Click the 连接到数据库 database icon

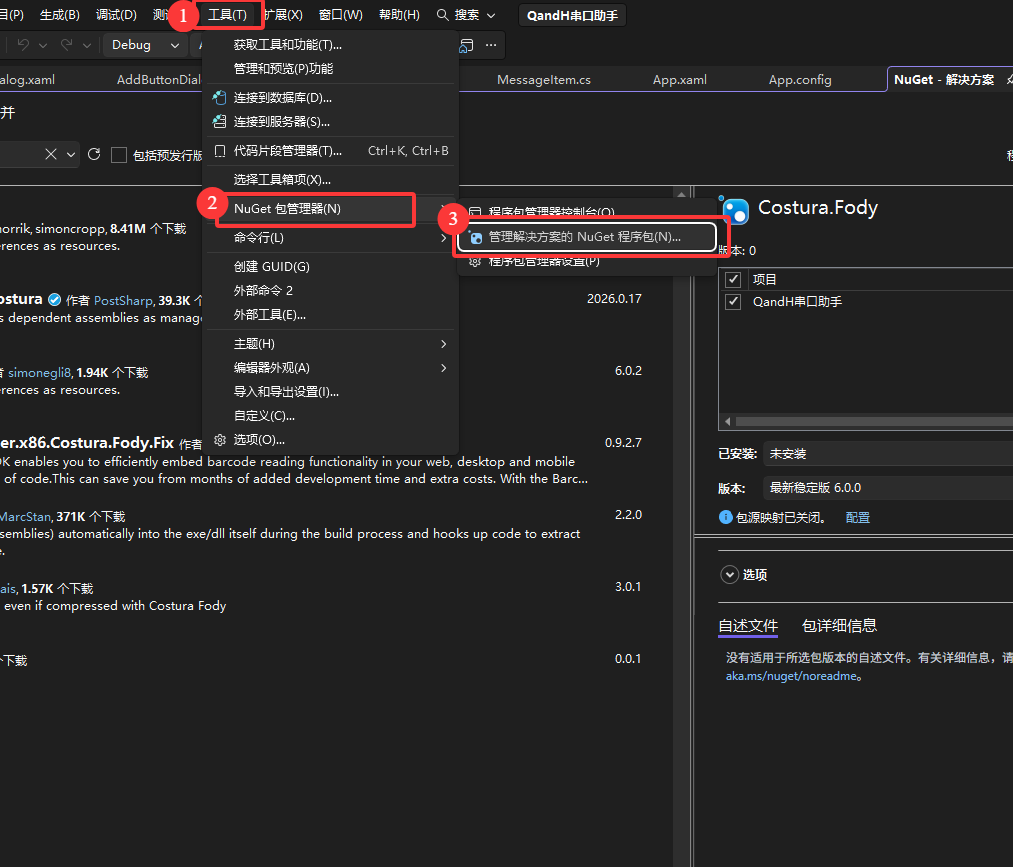220,98
